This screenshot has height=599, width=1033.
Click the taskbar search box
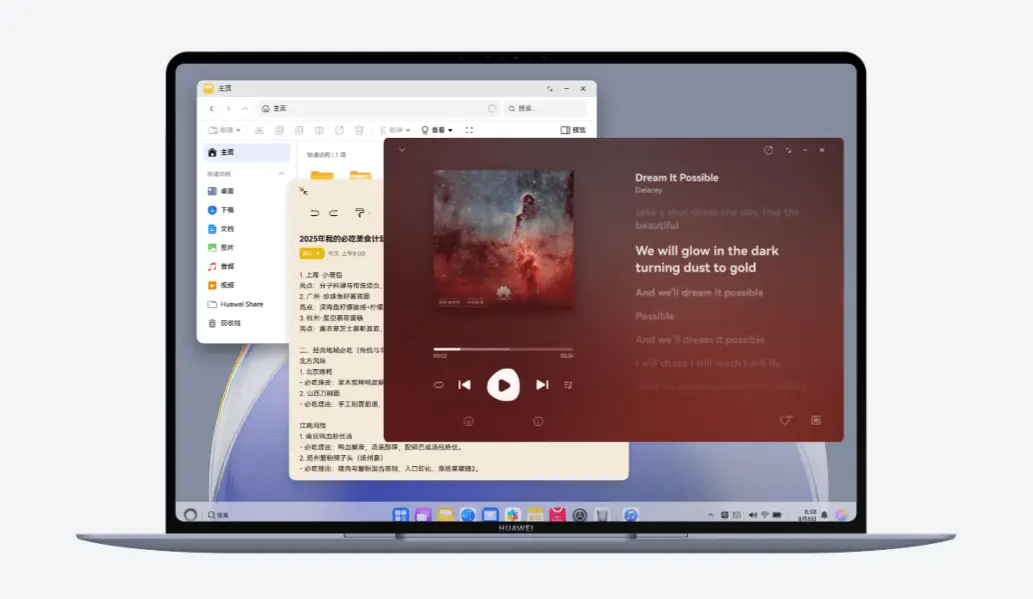tap(219, 515)
